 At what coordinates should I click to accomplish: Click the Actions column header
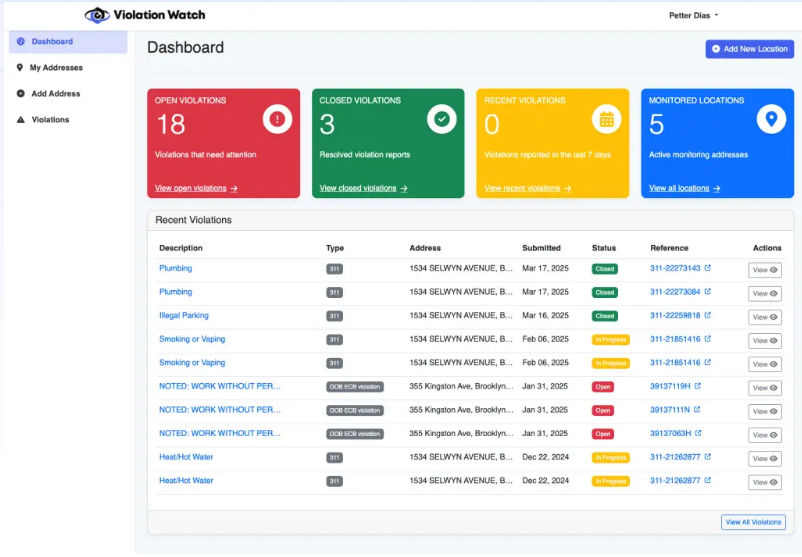(767, 248)
